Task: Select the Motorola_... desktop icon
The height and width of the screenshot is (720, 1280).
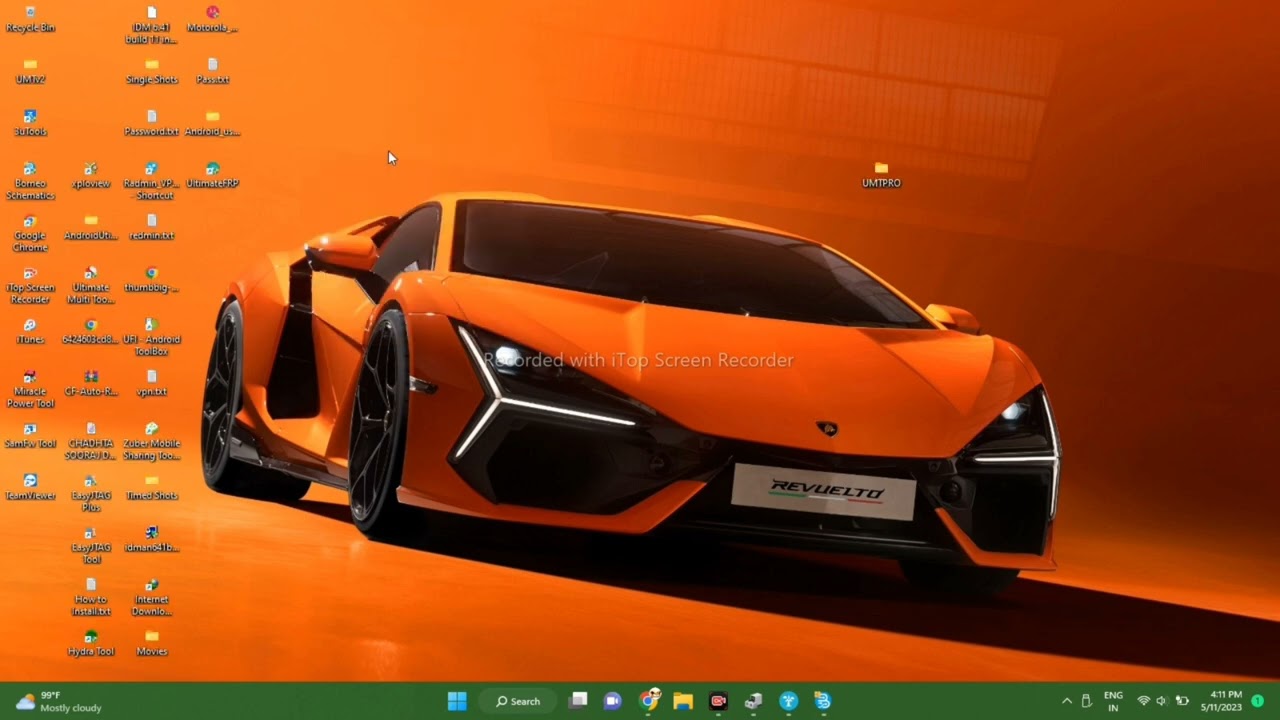Action: point(212,19)
